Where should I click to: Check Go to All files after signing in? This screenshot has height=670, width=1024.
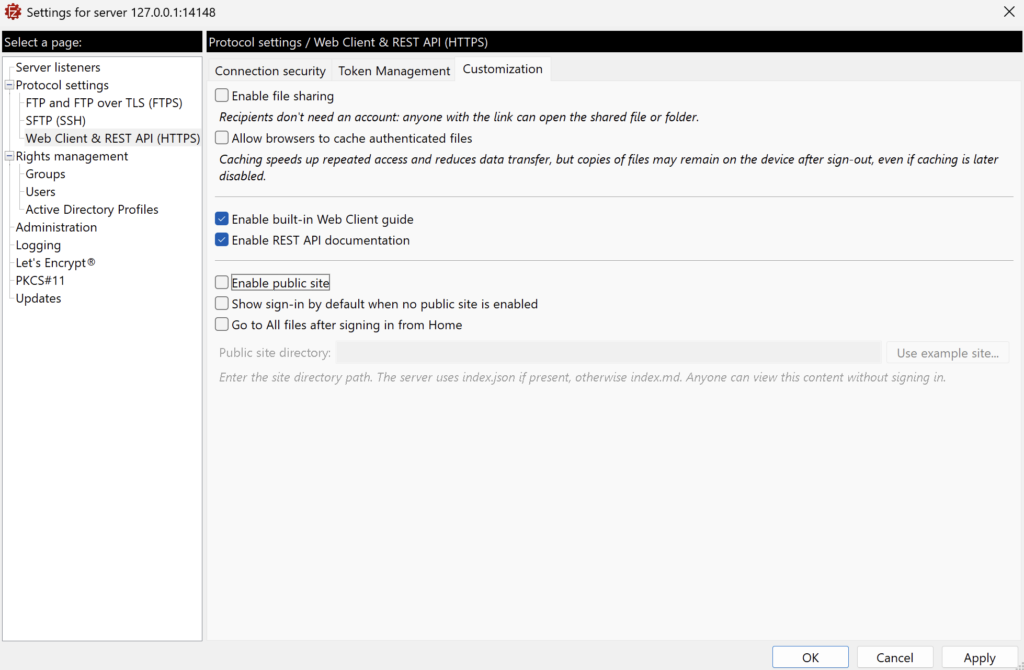tap(222, 325)
